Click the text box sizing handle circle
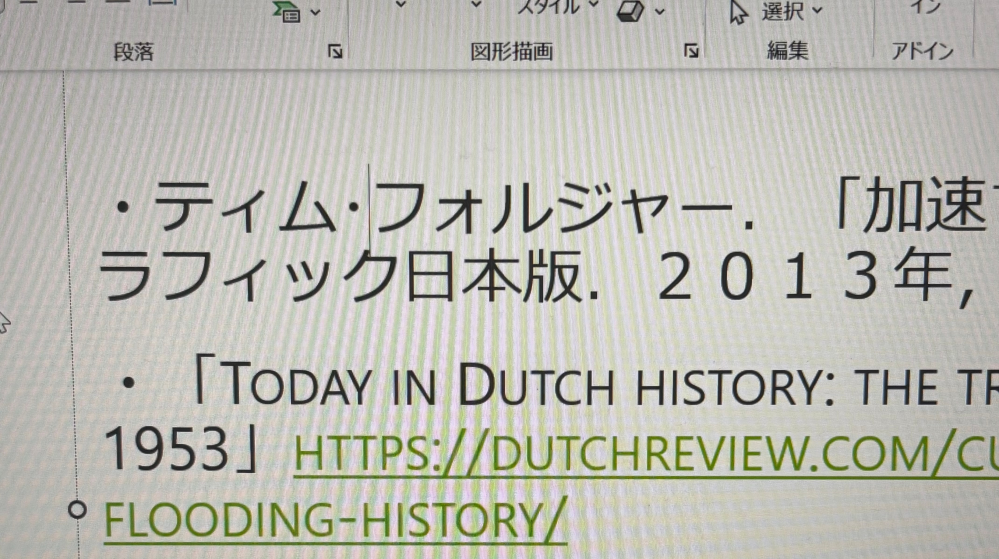Image resolution: width=999 pixels, height=559 pixels. point(77,509)
